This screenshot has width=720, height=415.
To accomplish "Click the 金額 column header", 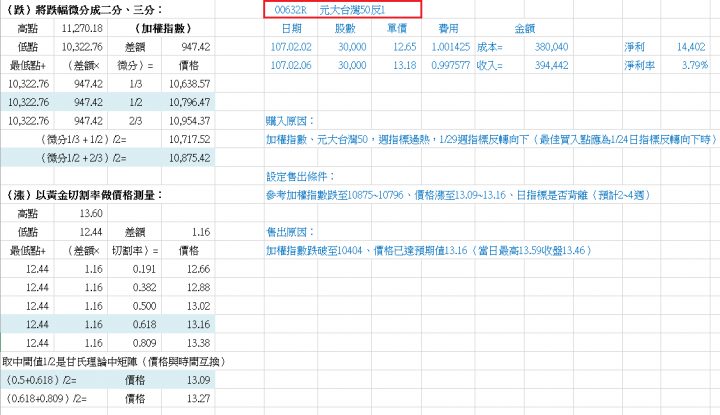I will coord(525,28).
